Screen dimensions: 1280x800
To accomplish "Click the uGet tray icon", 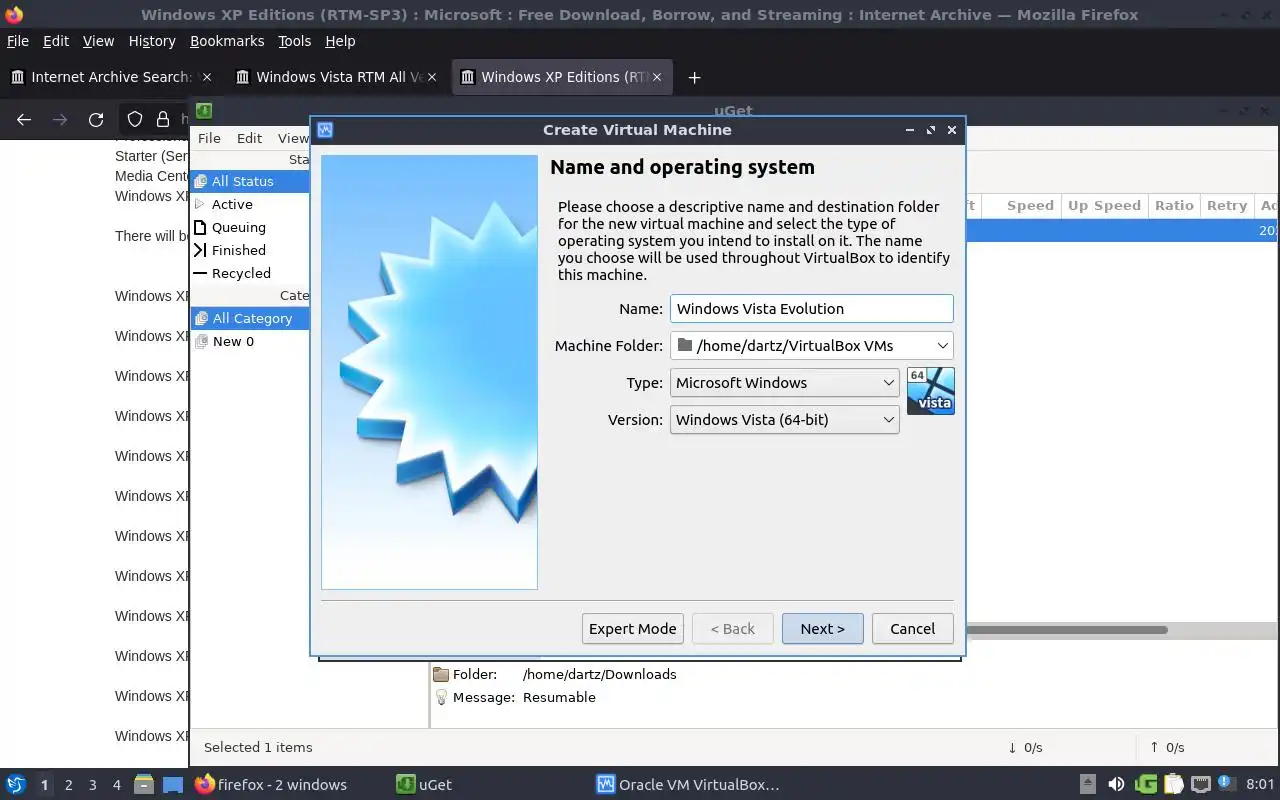I will click(x=1146, y=784).
